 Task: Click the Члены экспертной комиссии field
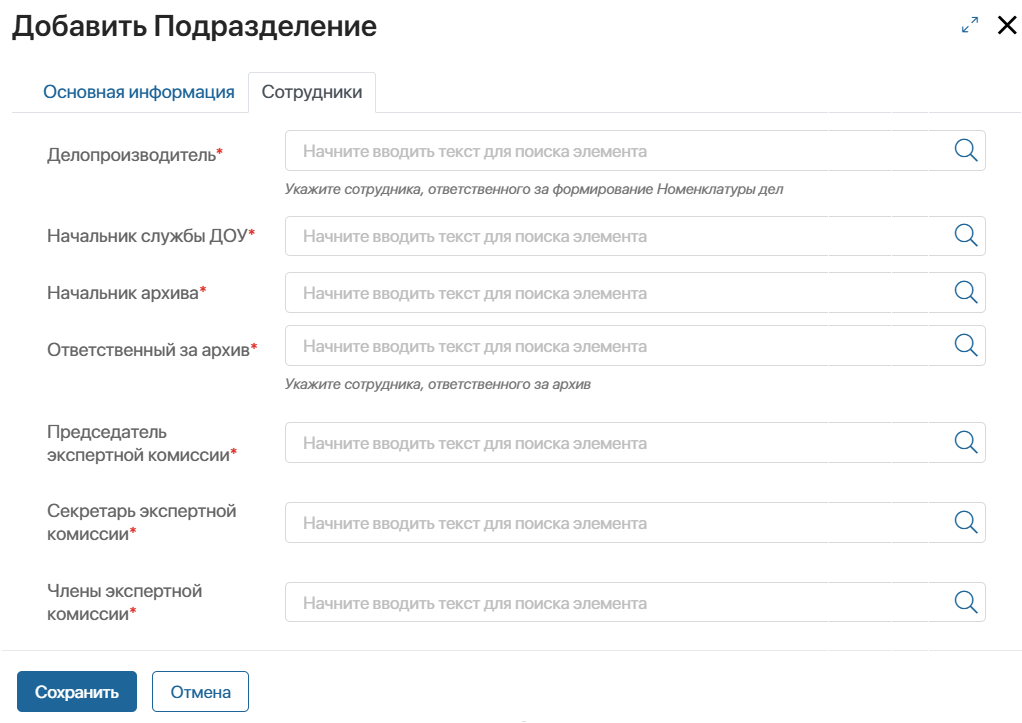[600, 602]
